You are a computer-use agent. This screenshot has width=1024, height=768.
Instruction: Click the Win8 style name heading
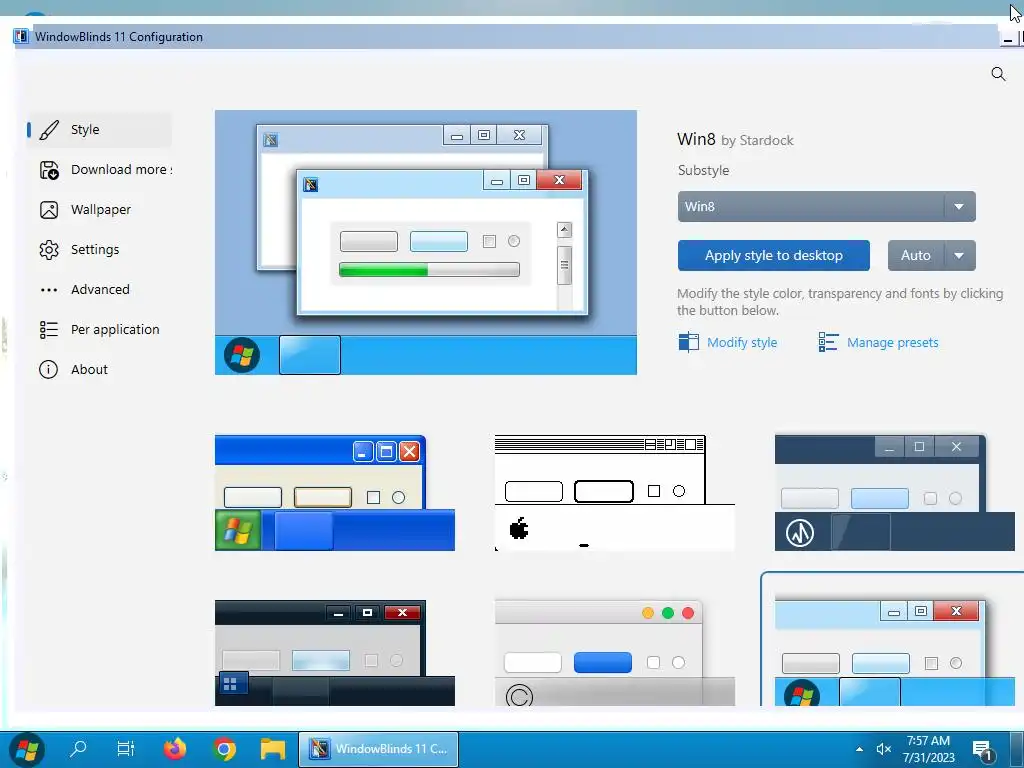696,139
